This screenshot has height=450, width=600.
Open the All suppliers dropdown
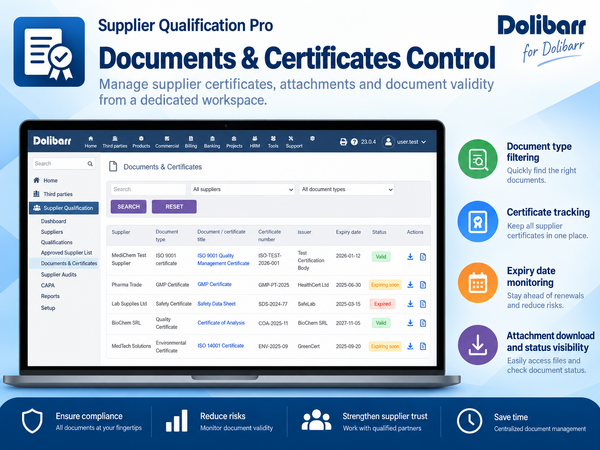[243, 189]
